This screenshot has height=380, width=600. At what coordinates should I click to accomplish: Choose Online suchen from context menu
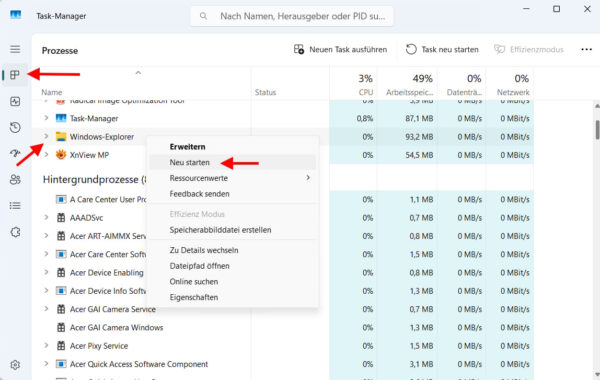(x=194, y=282)
